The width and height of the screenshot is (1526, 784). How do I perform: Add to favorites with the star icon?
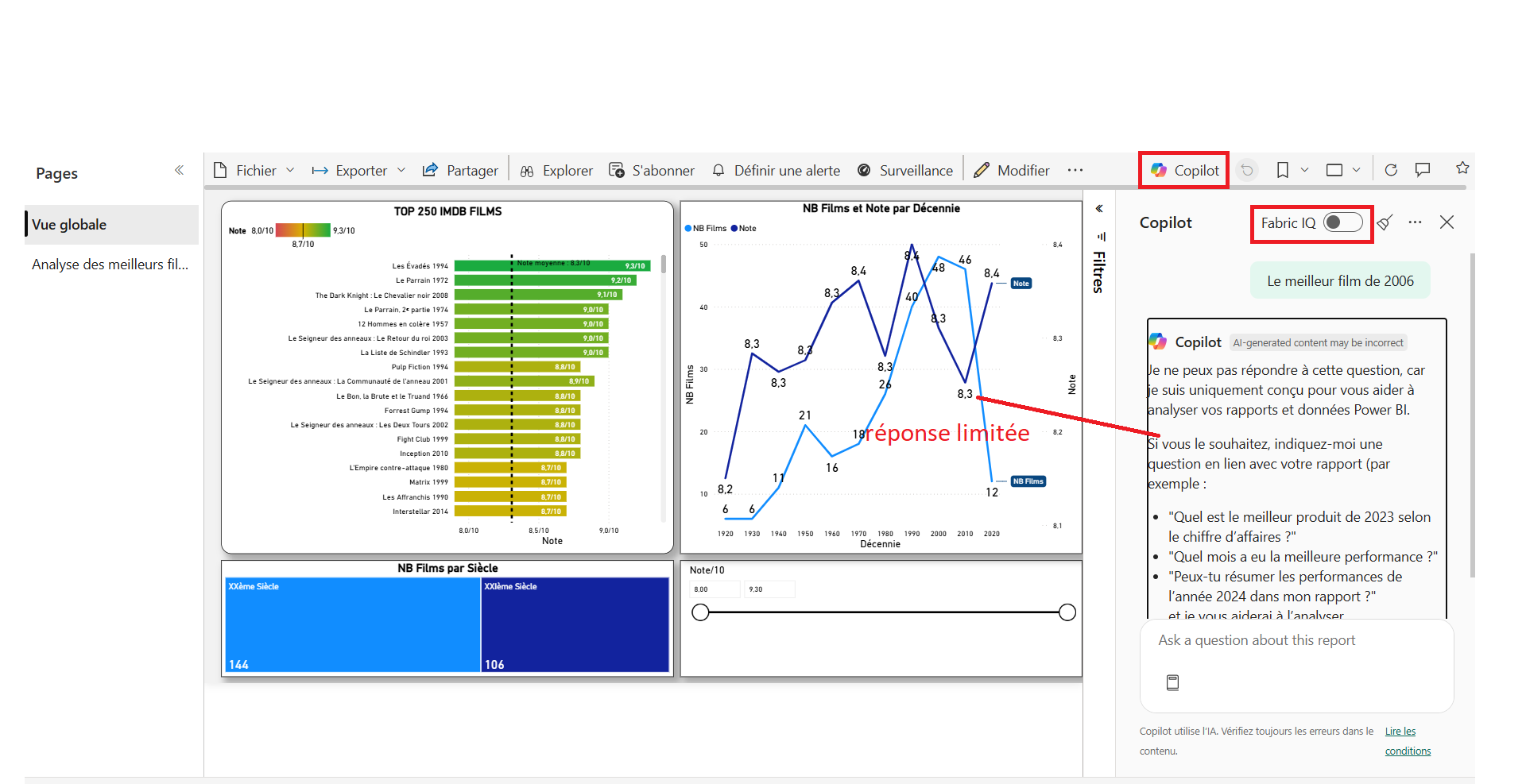pos(1462,168)
